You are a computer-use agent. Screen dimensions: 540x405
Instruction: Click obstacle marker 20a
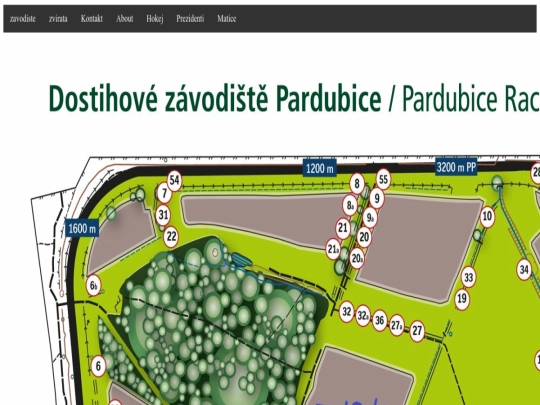[357, 258]
